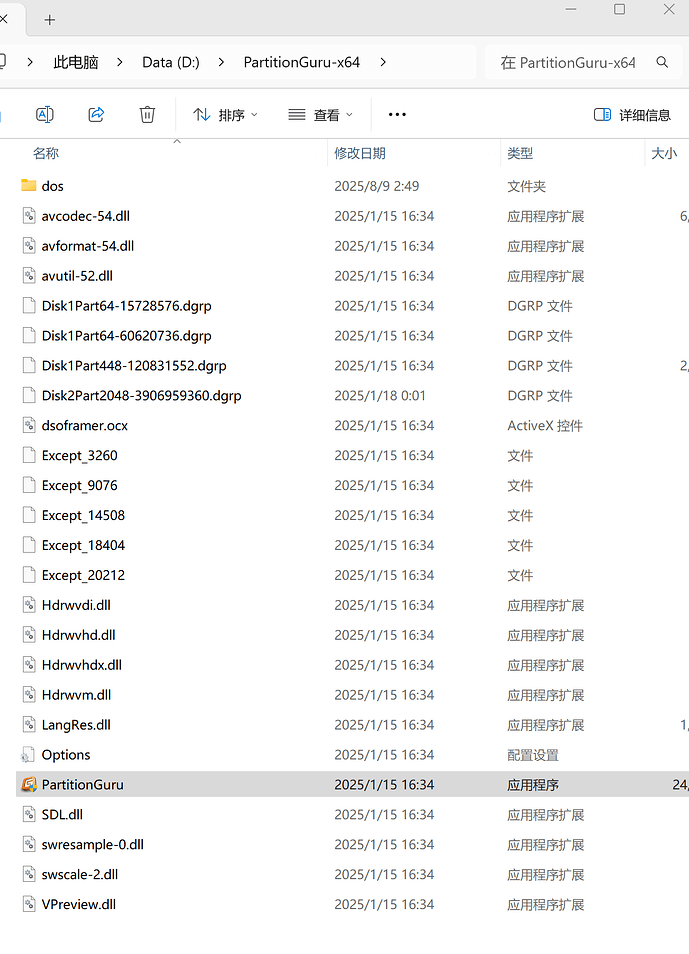Click the 配置设置 type cell
689x954 pixels.
pos(533,754)
